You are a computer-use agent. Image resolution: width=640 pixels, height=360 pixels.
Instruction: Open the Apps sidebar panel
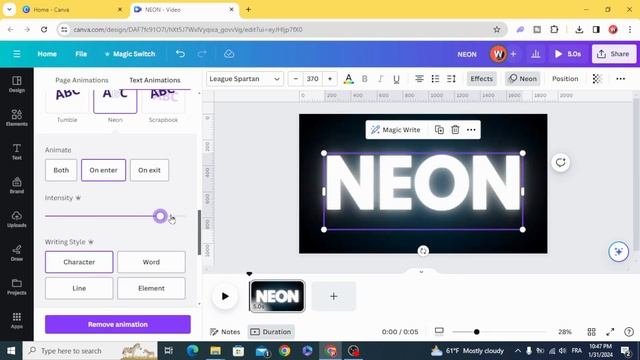pos(17,321)
